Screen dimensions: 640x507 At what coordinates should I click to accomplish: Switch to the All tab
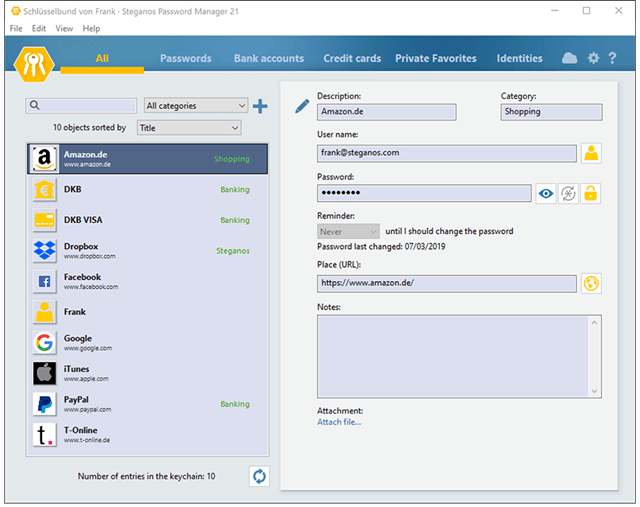pos(102,58)
